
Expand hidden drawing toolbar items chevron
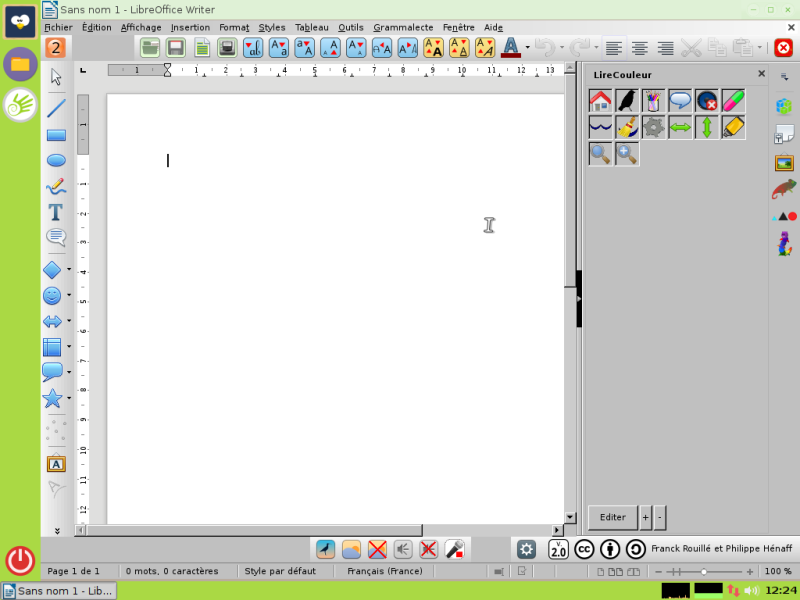(57, 531)
